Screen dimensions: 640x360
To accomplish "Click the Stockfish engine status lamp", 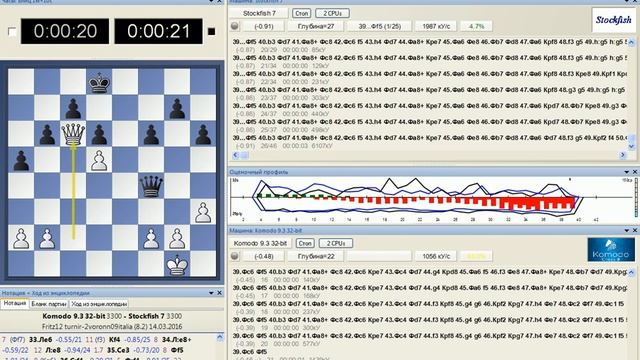I will [235, 26].
